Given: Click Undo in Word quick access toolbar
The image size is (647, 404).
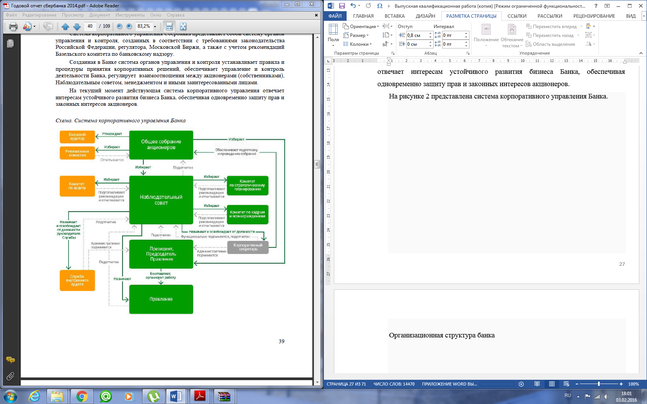Looking at the screenshot, I should [x=353, y=5].
